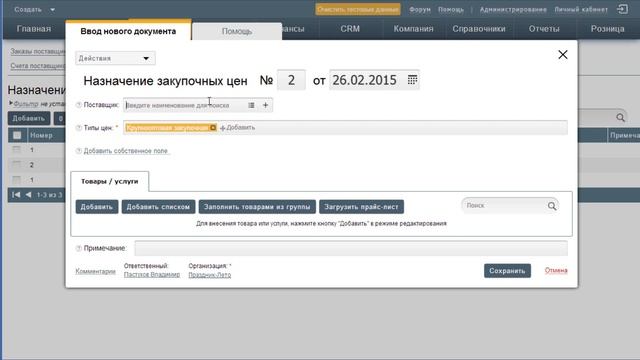Click the Добавить списком button
Image resolution: width=640 pixels, height=360 pixels.
pyautogui.click(x=158, y=207)
